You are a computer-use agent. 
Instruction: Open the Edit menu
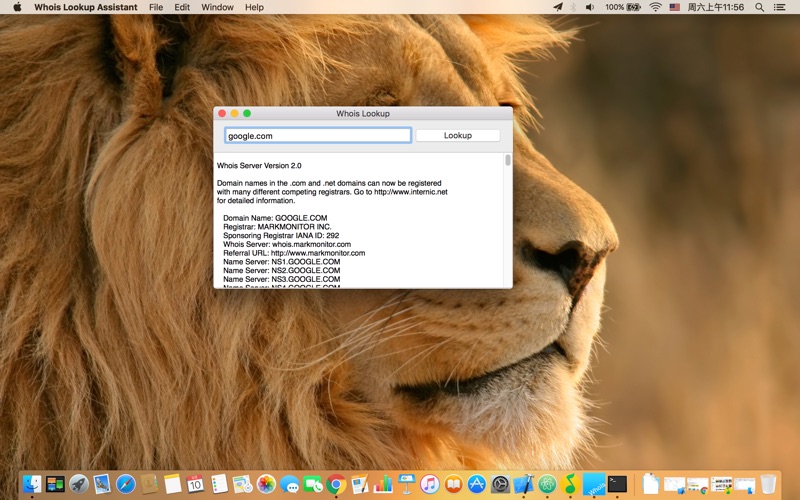[182, 7]
